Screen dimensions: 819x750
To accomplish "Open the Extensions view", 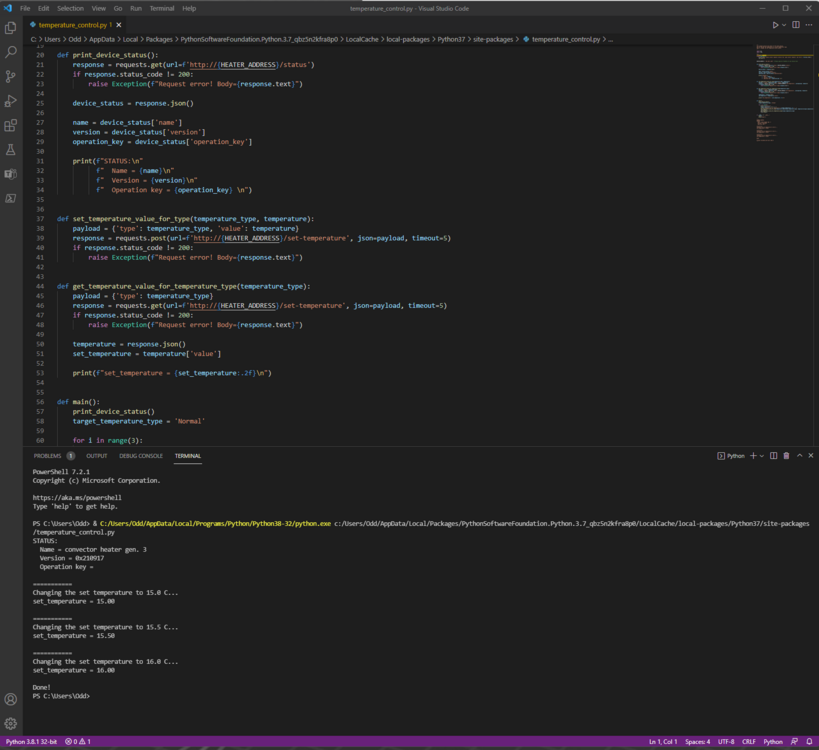I will tap(11, 126).
